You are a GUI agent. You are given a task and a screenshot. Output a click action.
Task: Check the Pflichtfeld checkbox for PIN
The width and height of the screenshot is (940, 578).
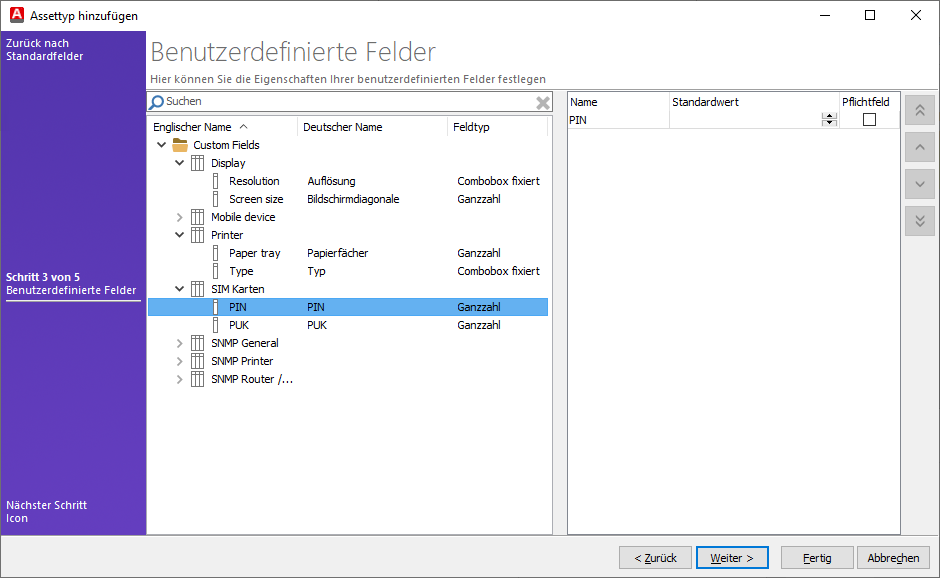[868, 120]
